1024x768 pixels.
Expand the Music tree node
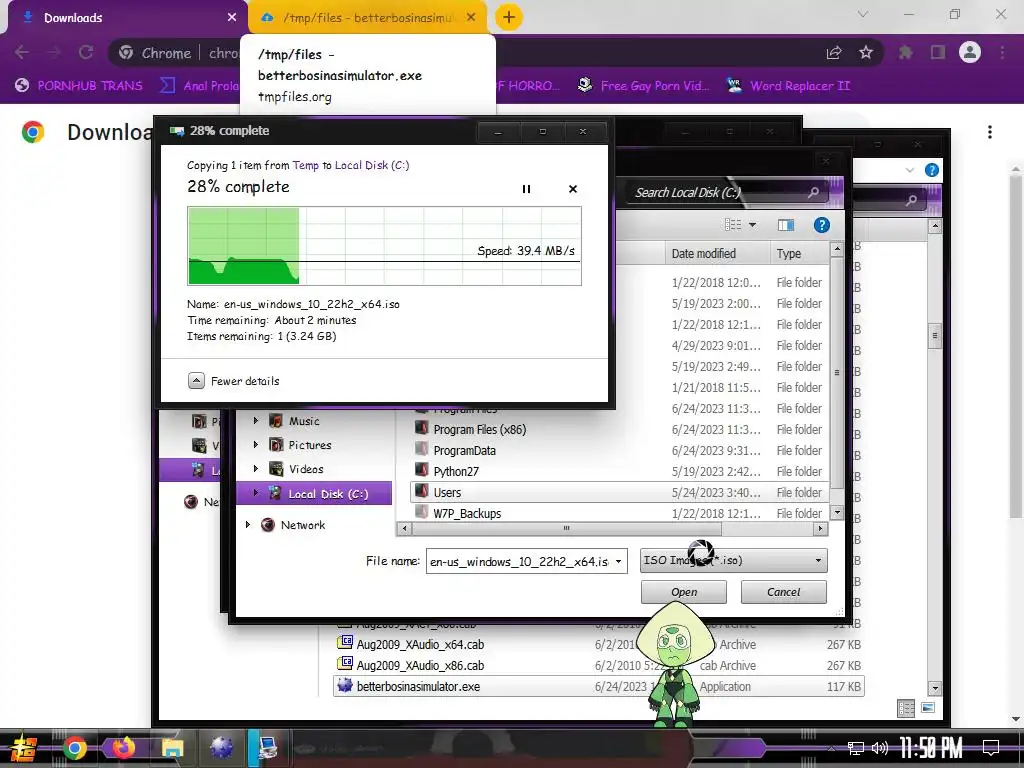pos(256,421)
